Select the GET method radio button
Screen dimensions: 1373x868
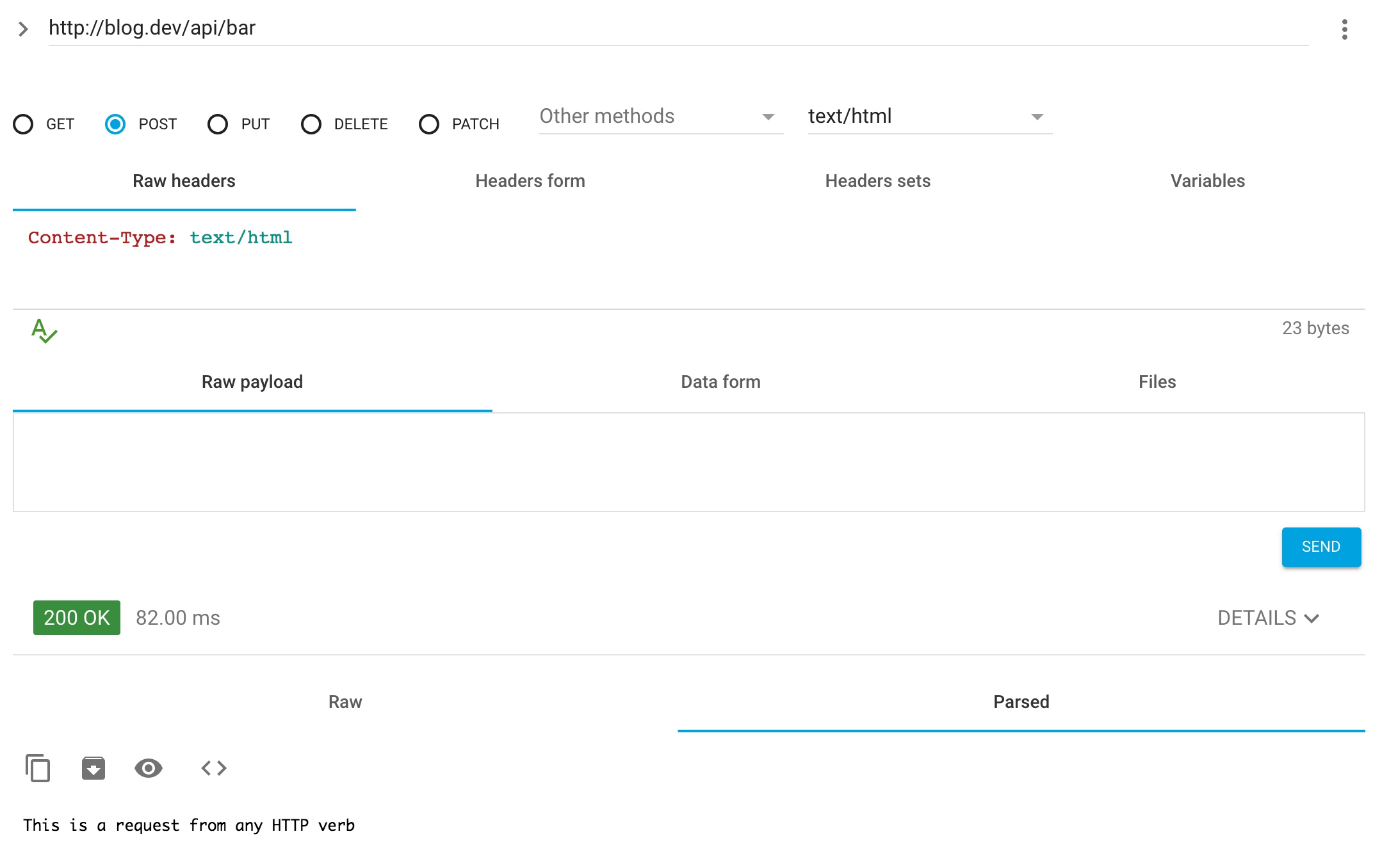pyautogui.click(x=23, y=124)
